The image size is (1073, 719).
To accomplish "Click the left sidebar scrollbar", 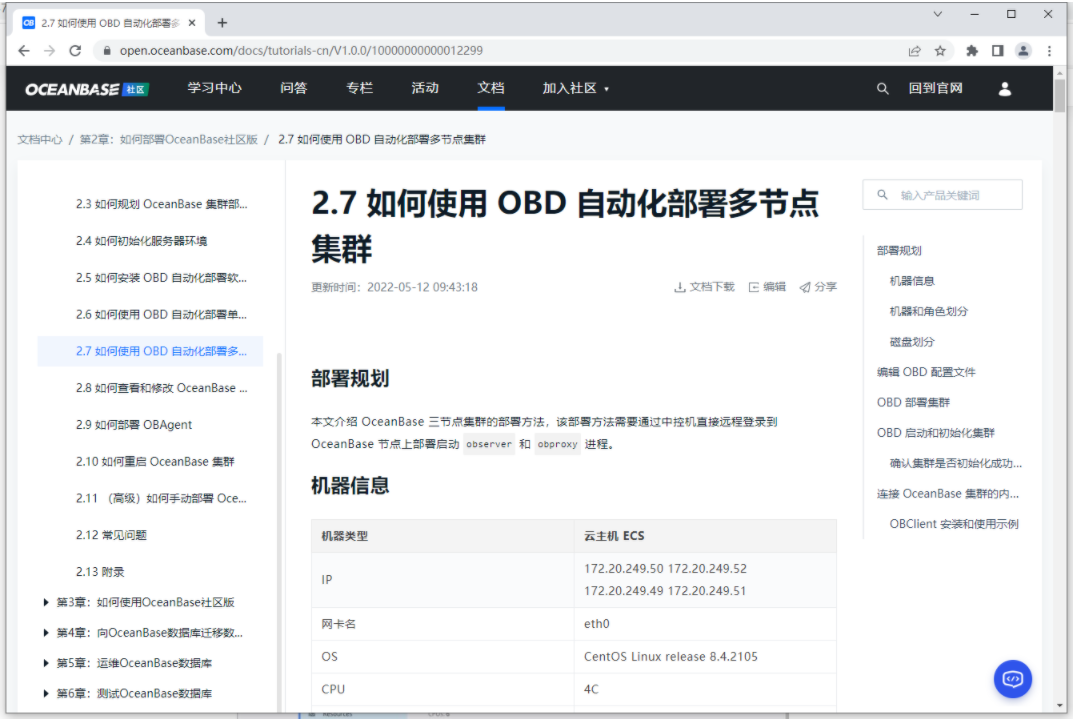I will [279, 532].
